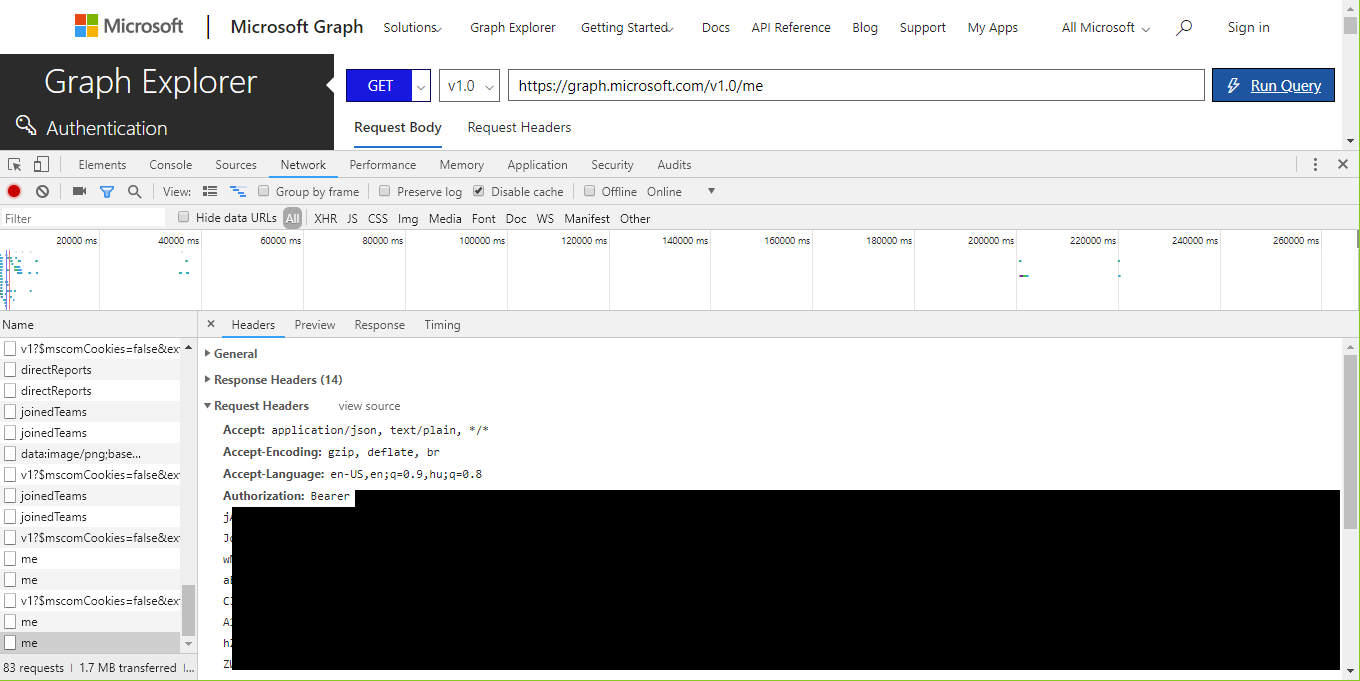
Task: Toggle the device toolbar icon
Action: tap(41, 165)
